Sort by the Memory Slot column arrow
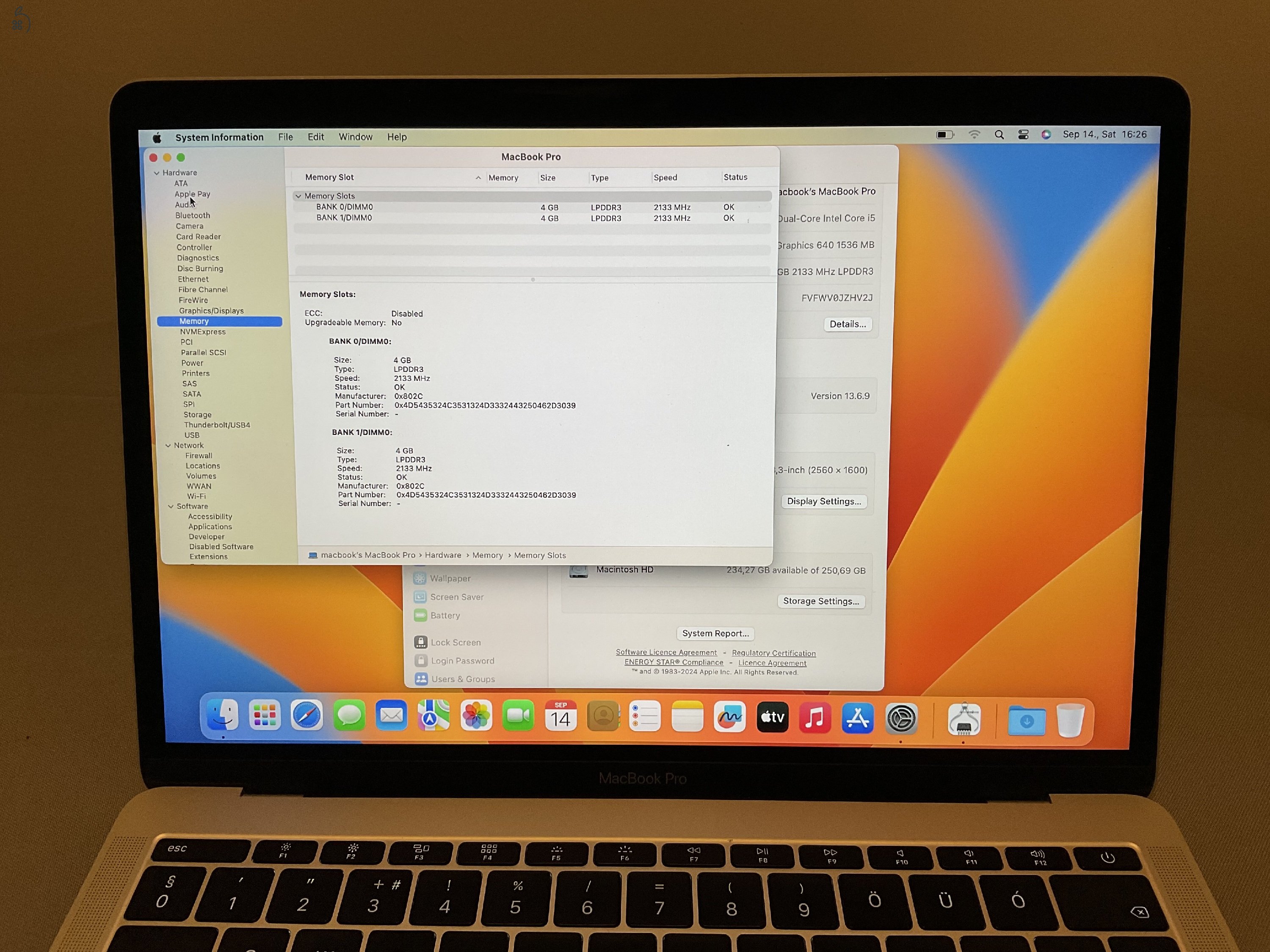Viewport: 1270px width, 952px height. (478, 178)
